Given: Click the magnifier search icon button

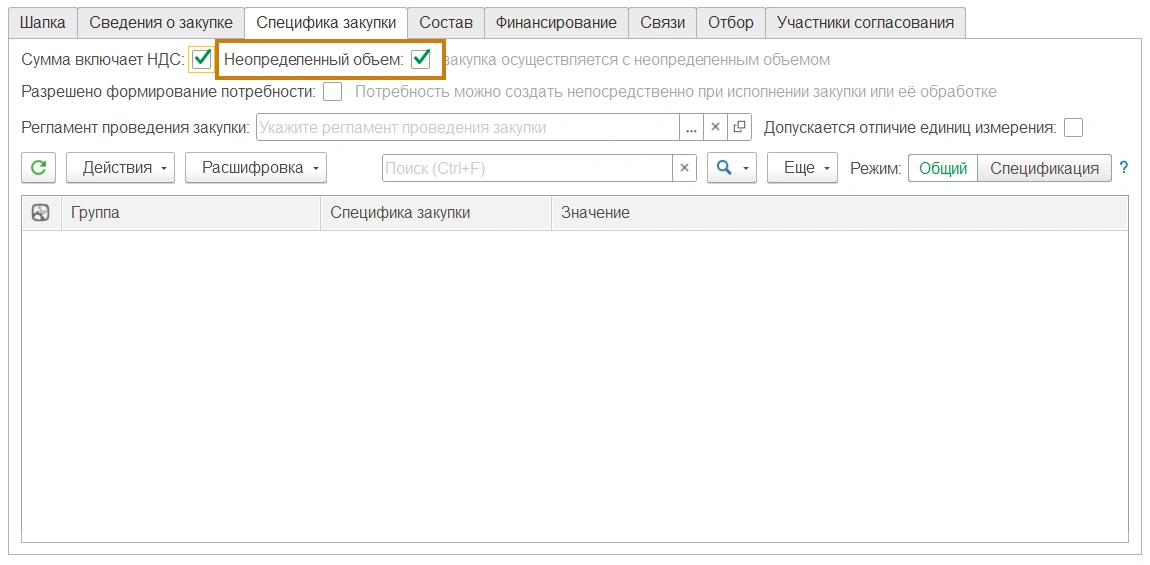Looking at the screenshot, I should (x=732, y=167).
